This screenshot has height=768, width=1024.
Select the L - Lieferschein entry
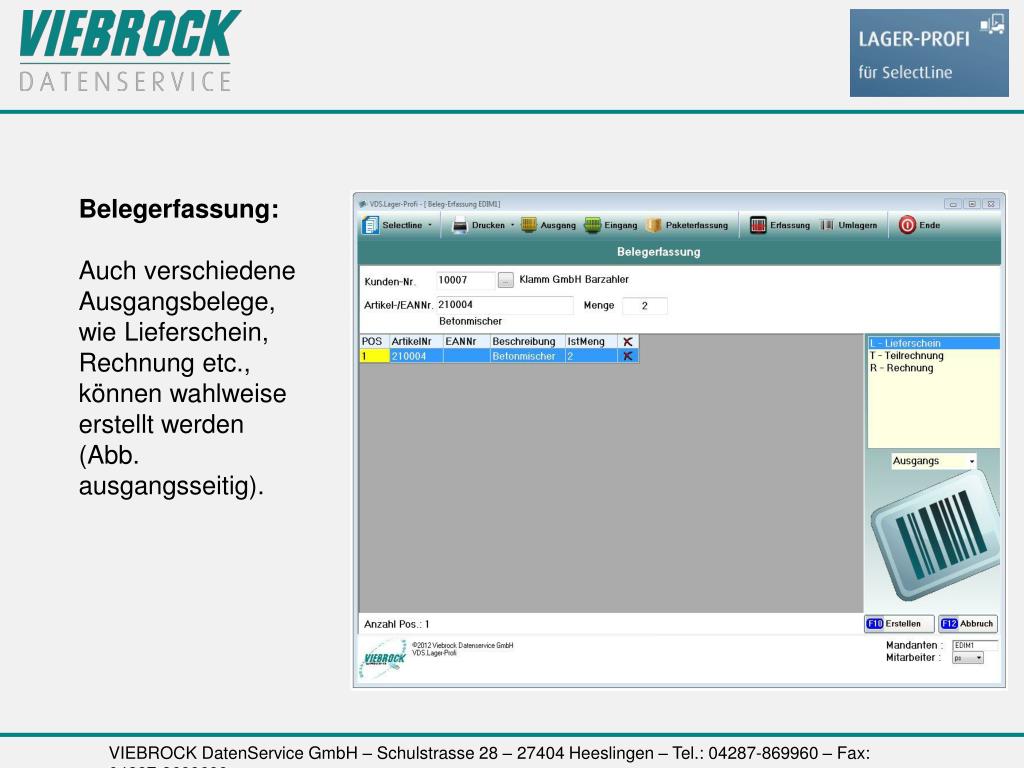click(x=933, y=343)
